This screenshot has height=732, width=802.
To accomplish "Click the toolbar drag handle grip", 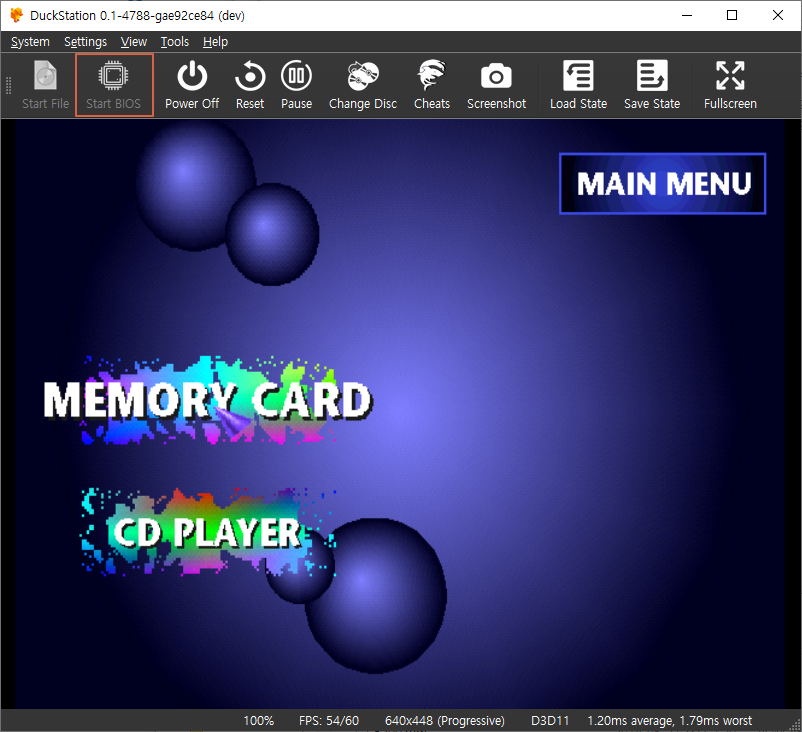I will coord(8,85).
